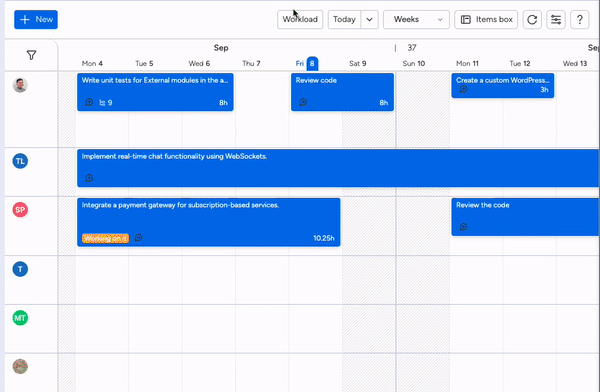Open the Create a custom WordPress task
The height and width of the screenshot is (392, 600).
tap(502, 85)
